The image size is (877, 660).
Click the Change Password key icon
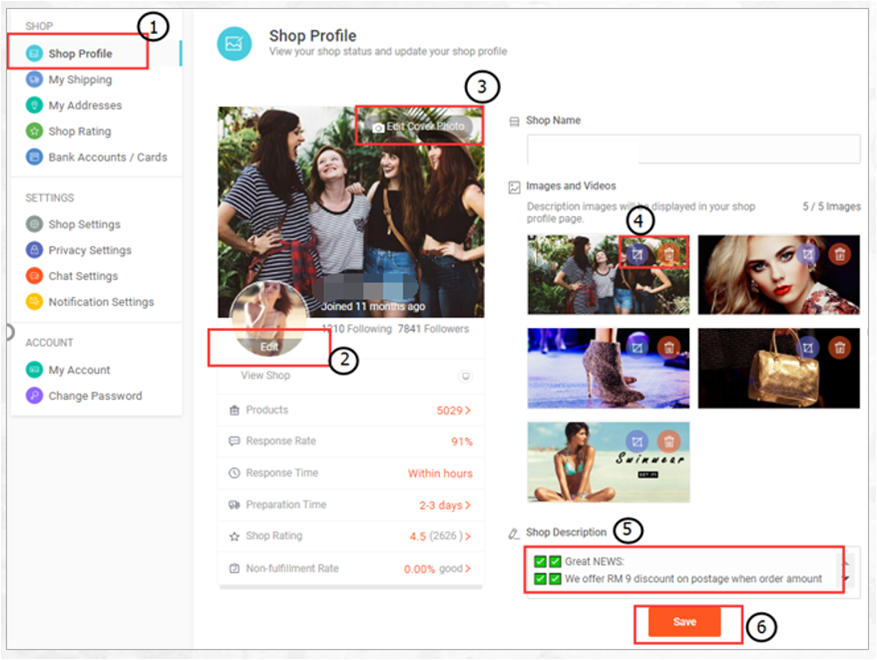point(34,396)
